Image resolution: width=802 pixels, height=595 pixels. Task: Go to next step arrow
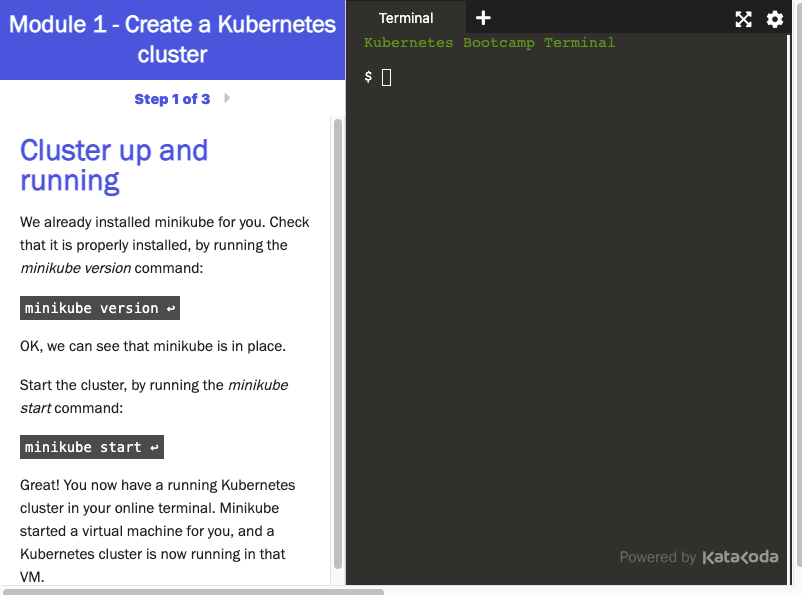coord(227,98)
